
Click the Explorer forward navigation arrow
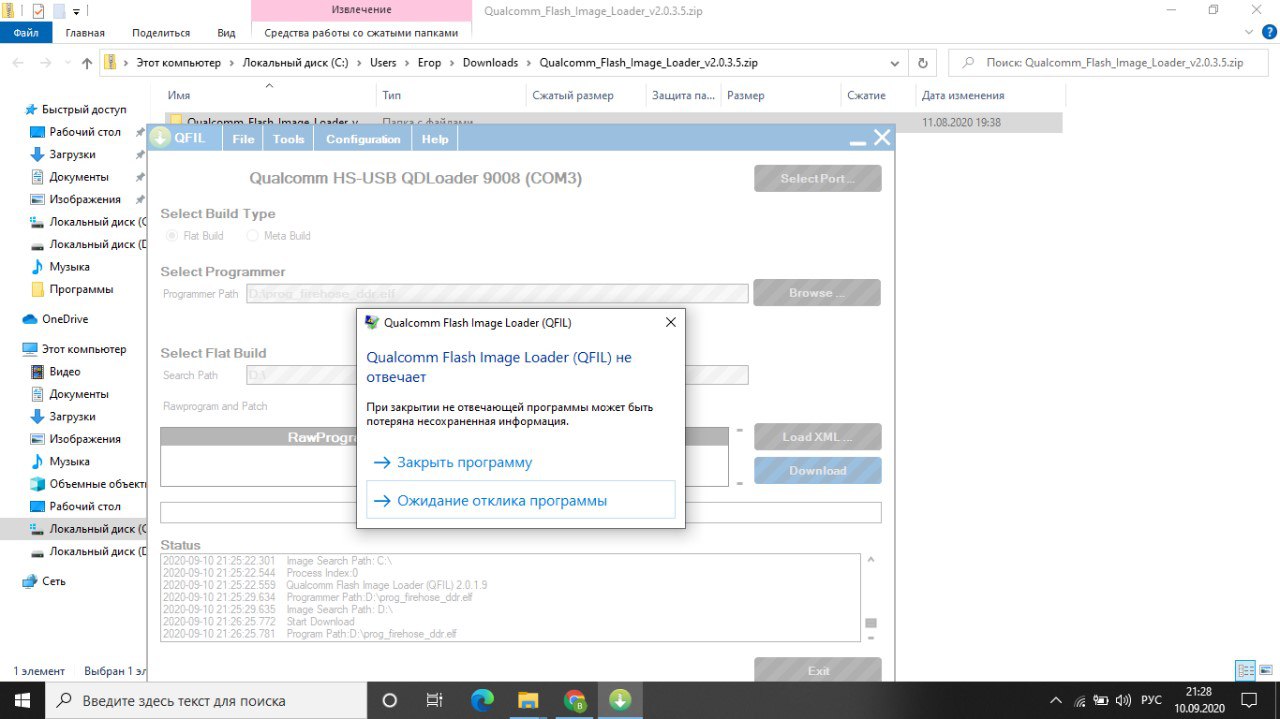(45, 62)
